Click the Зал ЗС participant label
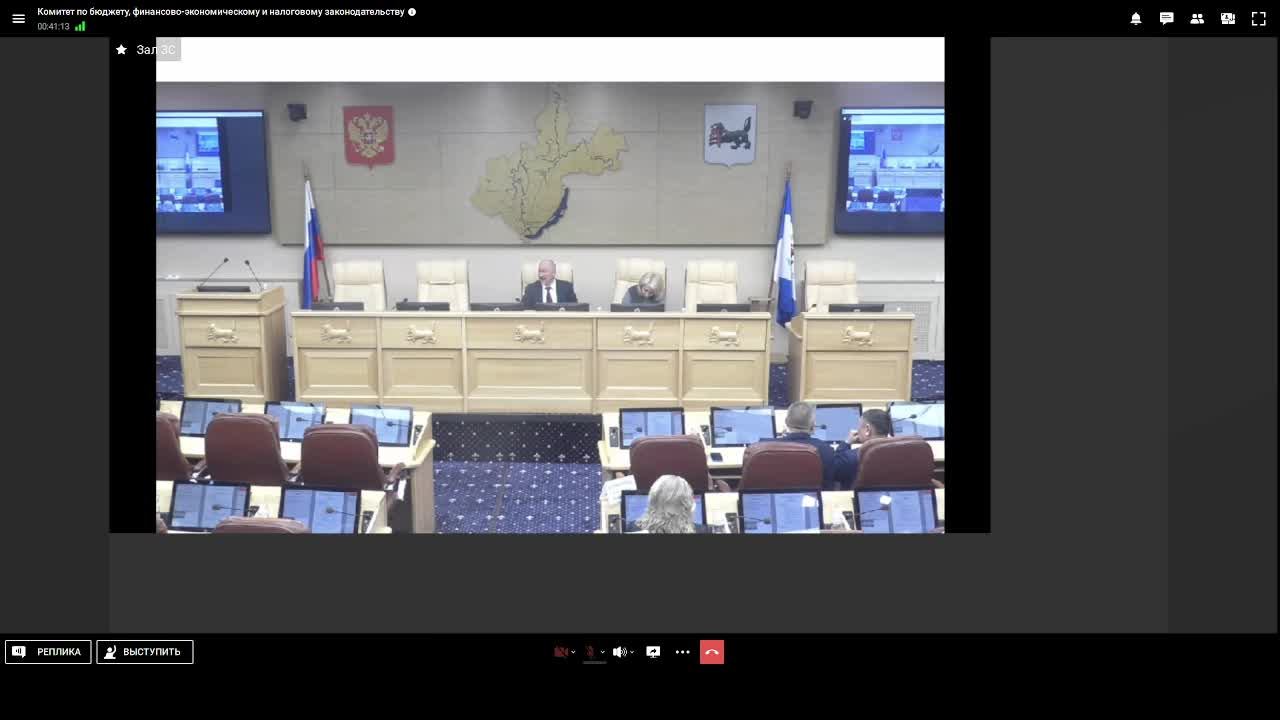The height and width of the screenshot is (720, 1280). click(156, 49)
